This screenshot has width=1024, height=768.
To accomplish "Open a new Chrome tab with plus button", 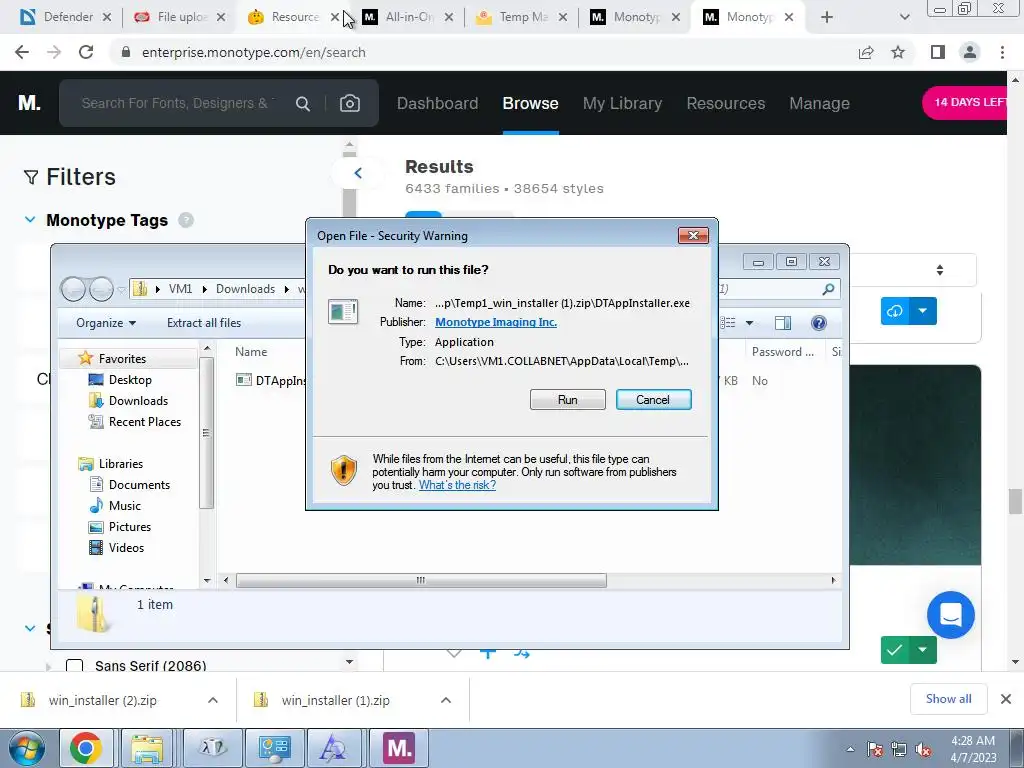I will pos(827,17).
